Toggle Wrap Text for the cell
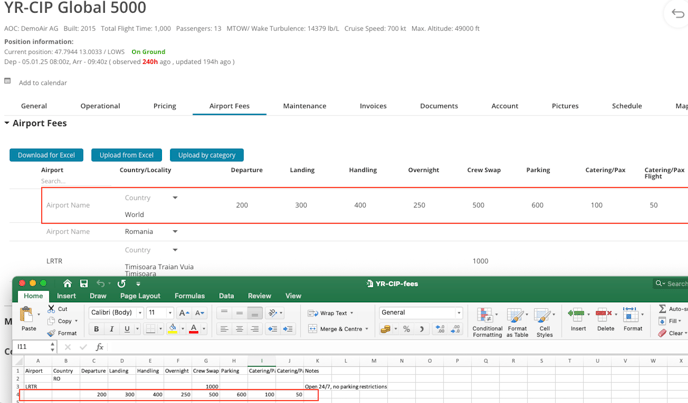The height and width of the screenshot is (403, 688). (328, 313)
